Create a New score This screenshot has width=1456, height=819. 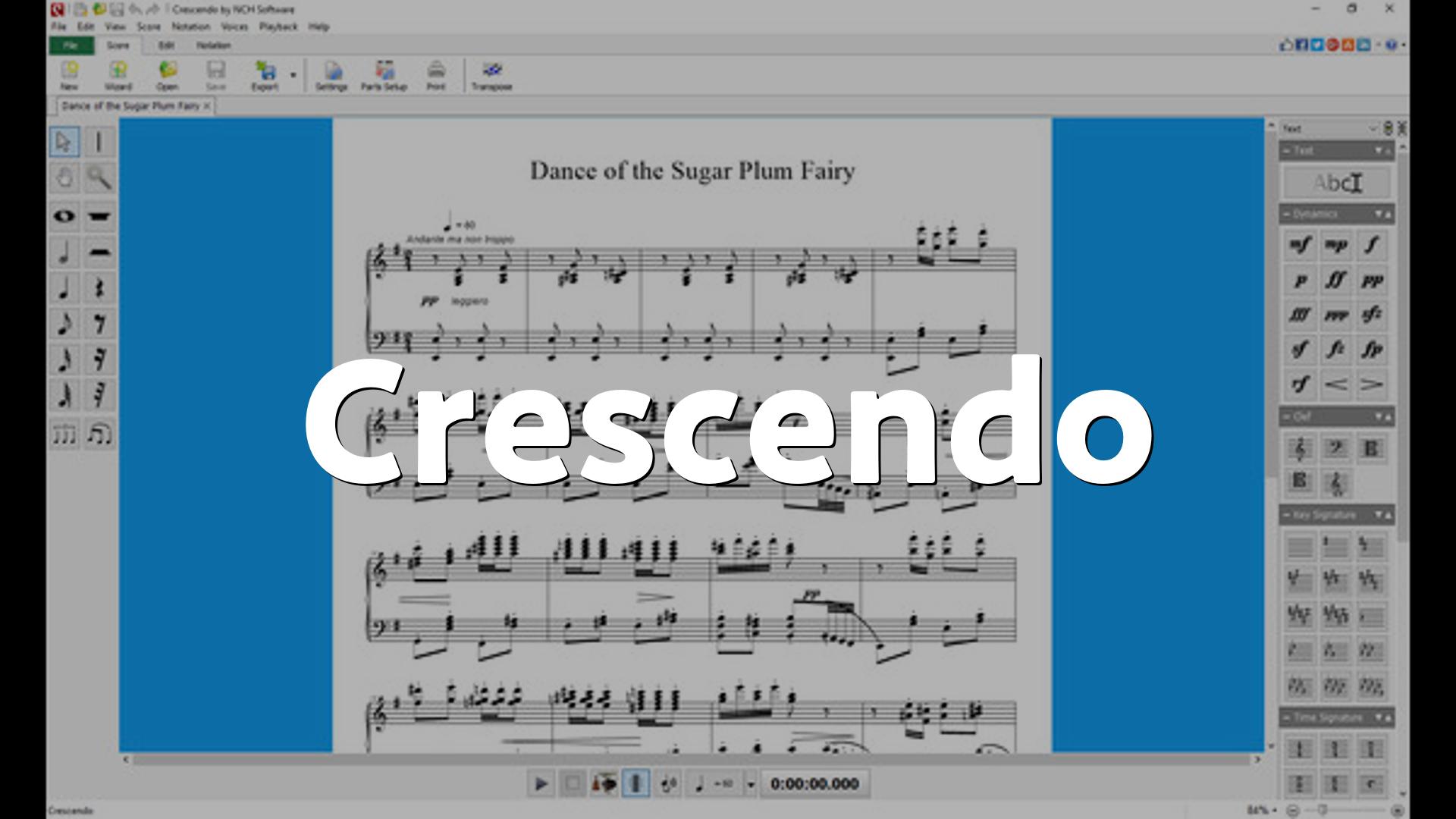click(x=69, y=76)
